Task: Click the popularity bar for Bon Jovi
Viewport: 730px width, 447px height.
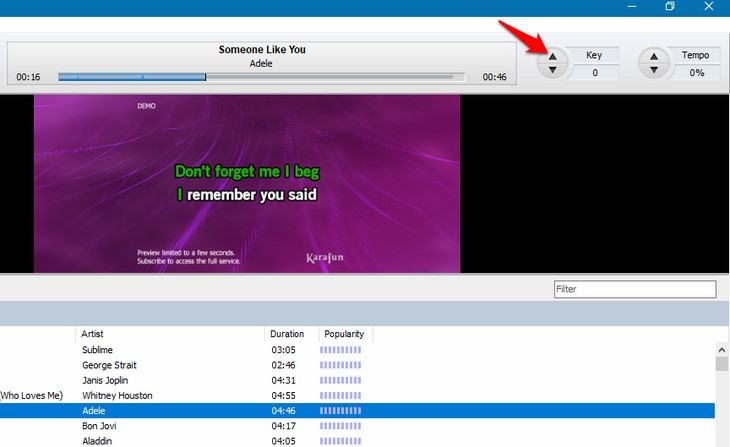Action: (340, 426)
